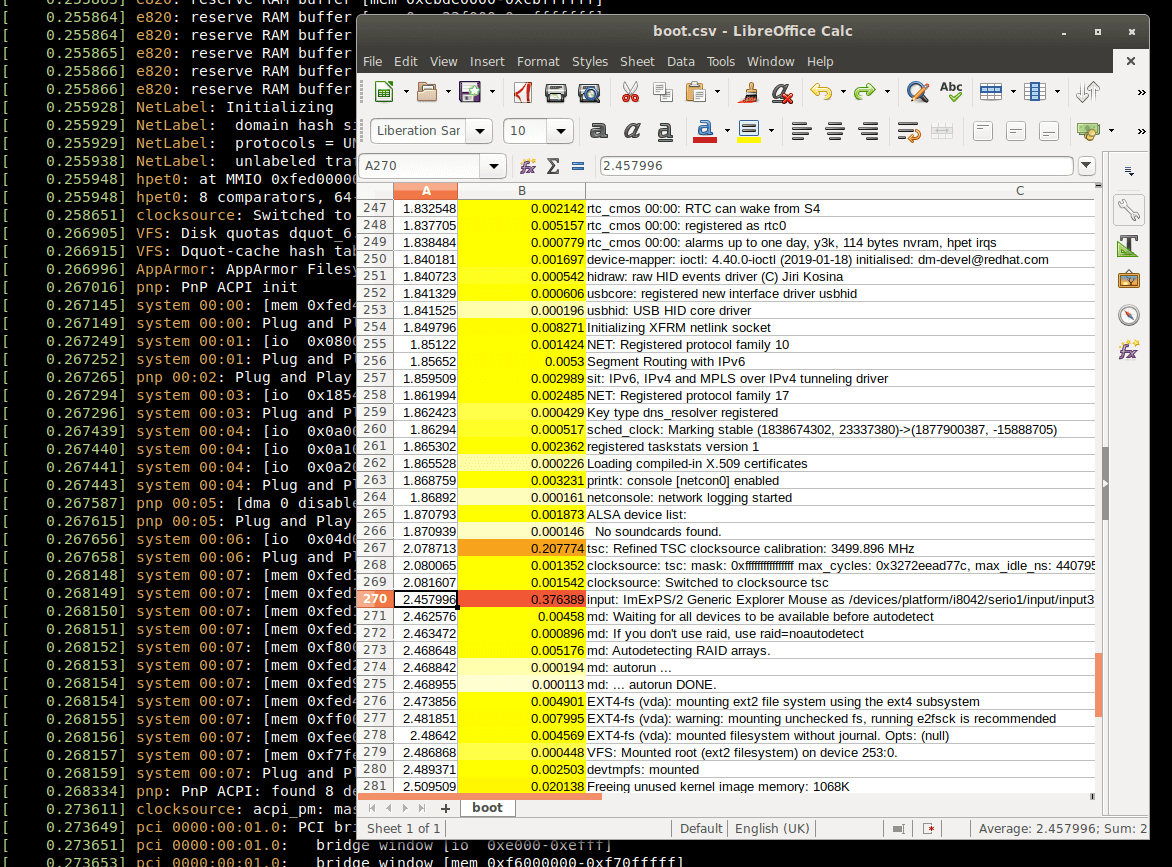This screenshot has width=1172, height=867.
Task: Open the Undo history dropdown arrow
Action: pos(843,92)
